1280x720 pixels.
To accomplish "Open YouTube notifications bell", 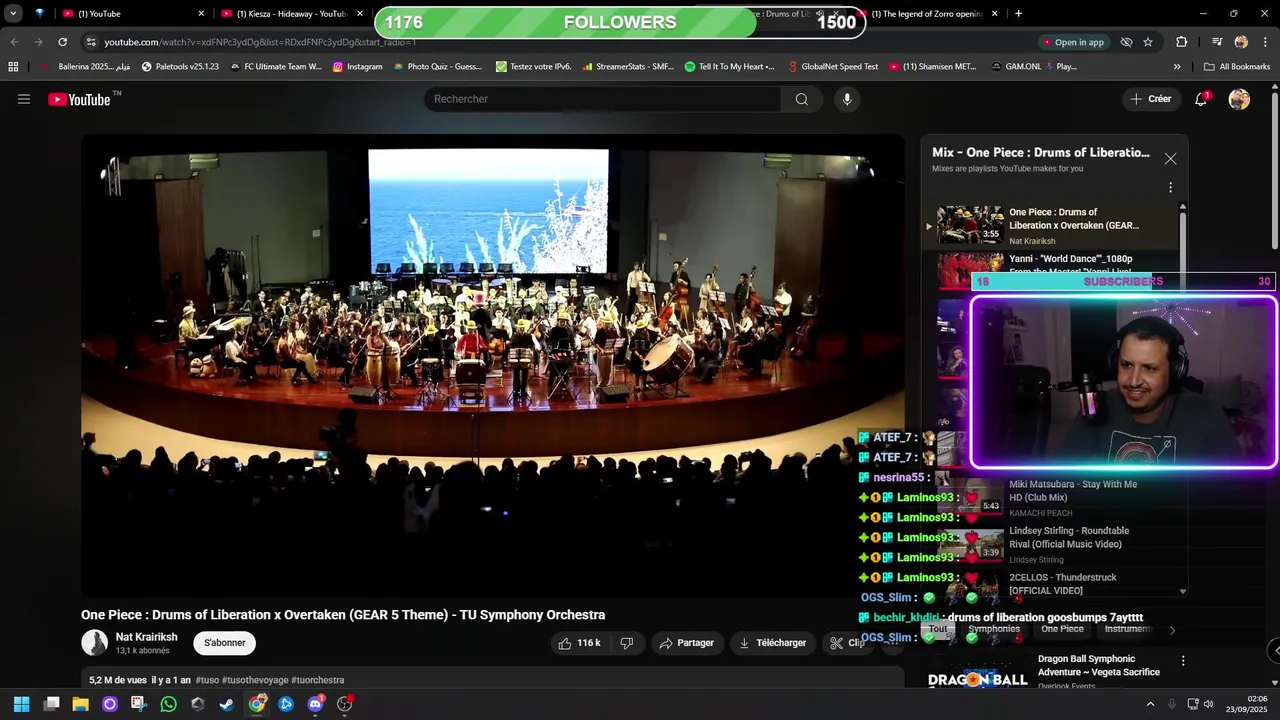I will pyautogui.click(x=1201, y=99).
